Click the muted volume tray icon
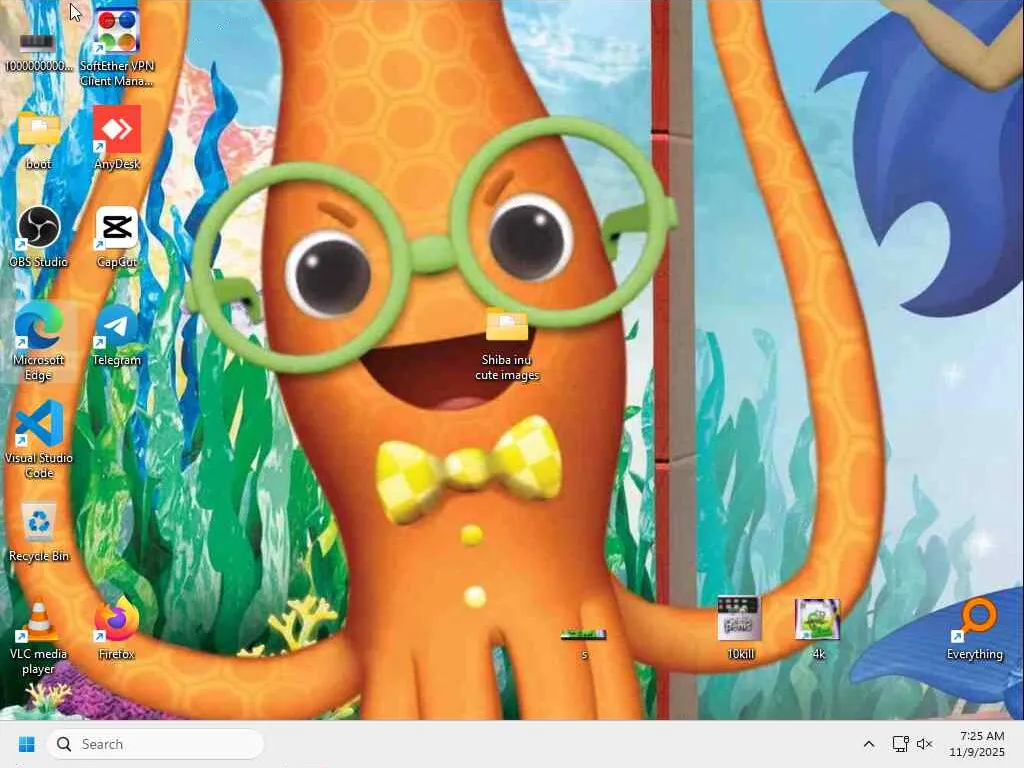This screenshot has height=768, width=1024. click(x=924, y=744)
